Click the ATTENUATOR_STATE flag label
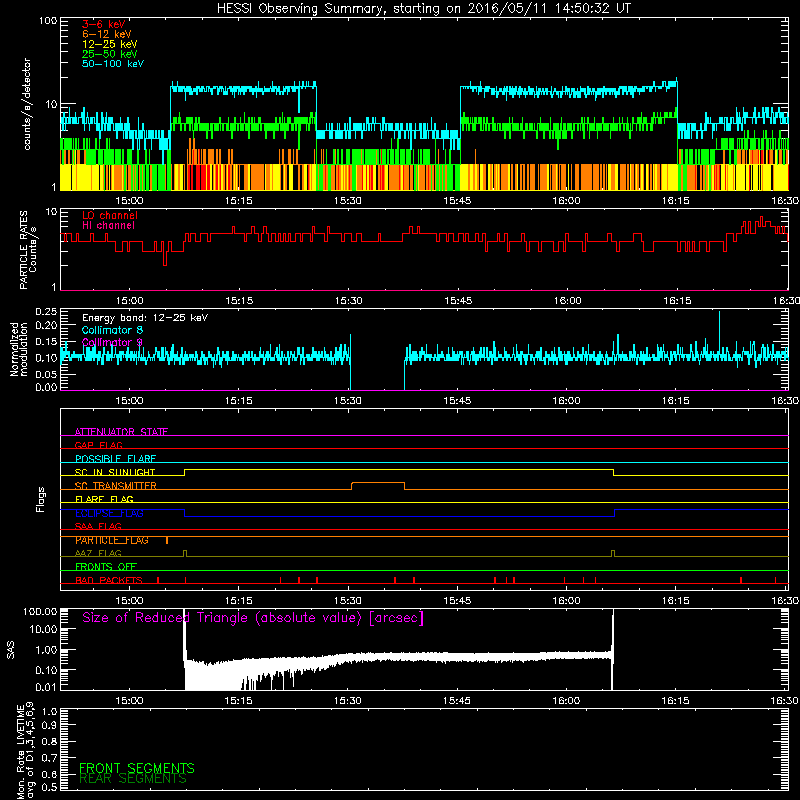This screenshot has height=800, width=800. click(121, 432)
